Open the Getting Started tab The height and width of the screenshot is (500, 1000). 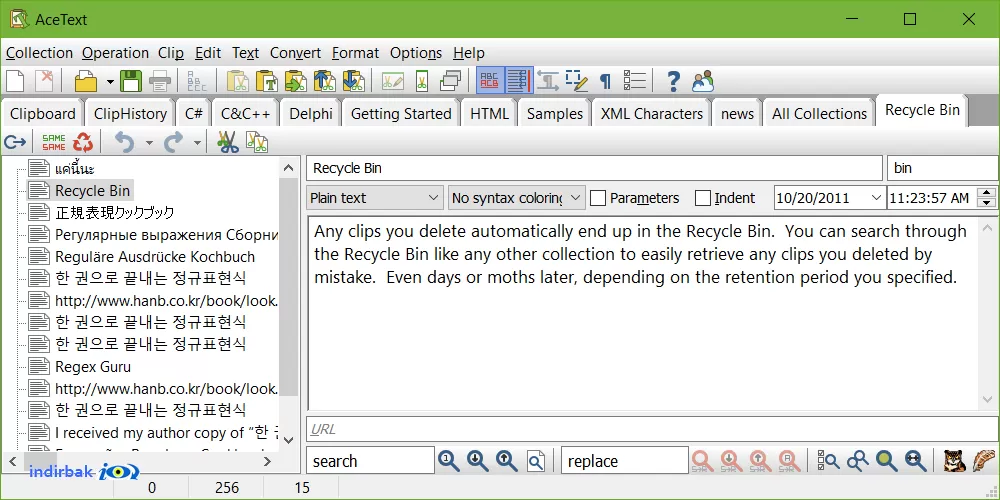[x=401, y=114]
